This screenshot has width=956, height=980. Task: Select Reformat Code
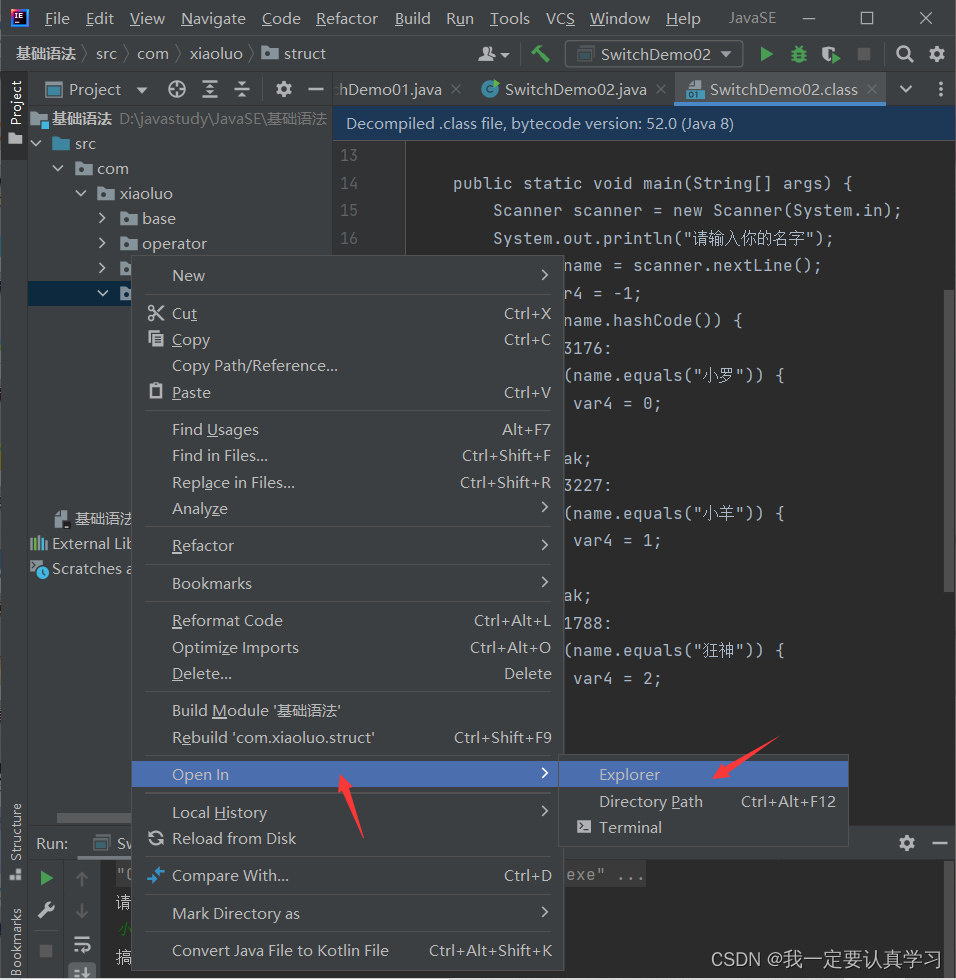(x=347, y=621)
